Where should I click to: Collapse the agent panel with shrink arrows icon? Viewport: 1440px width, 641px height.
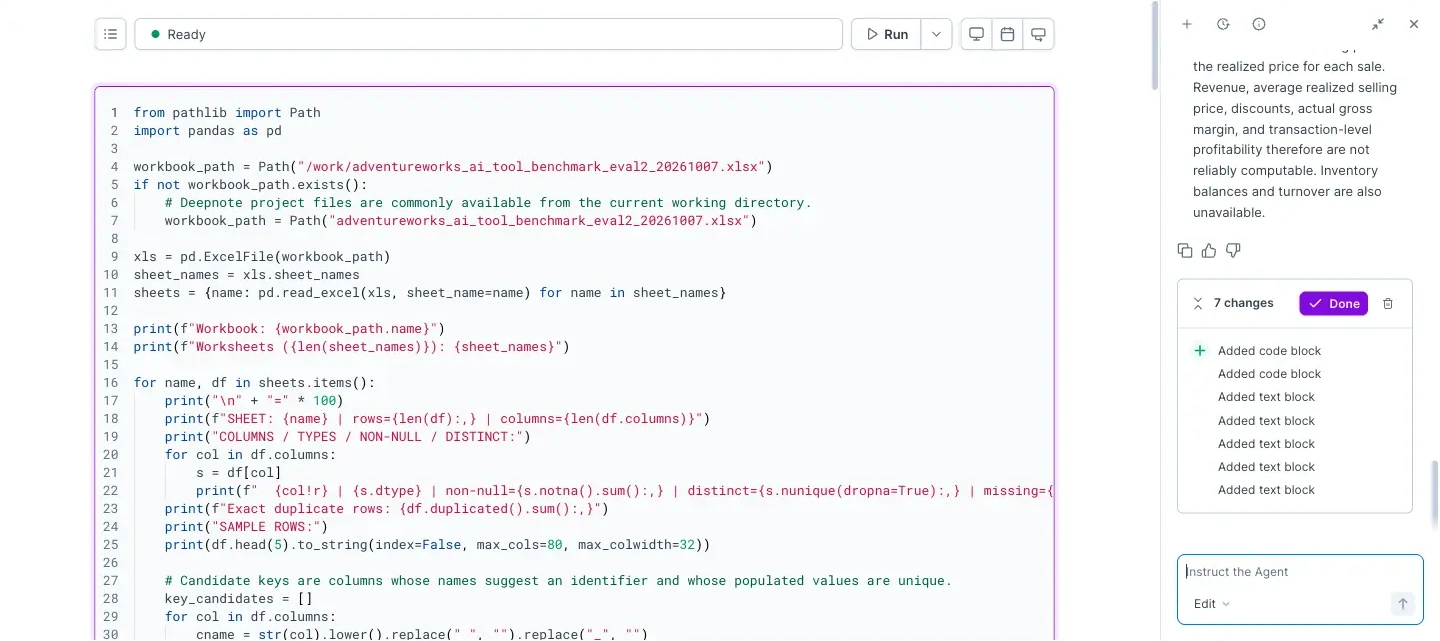(1378, 24)
